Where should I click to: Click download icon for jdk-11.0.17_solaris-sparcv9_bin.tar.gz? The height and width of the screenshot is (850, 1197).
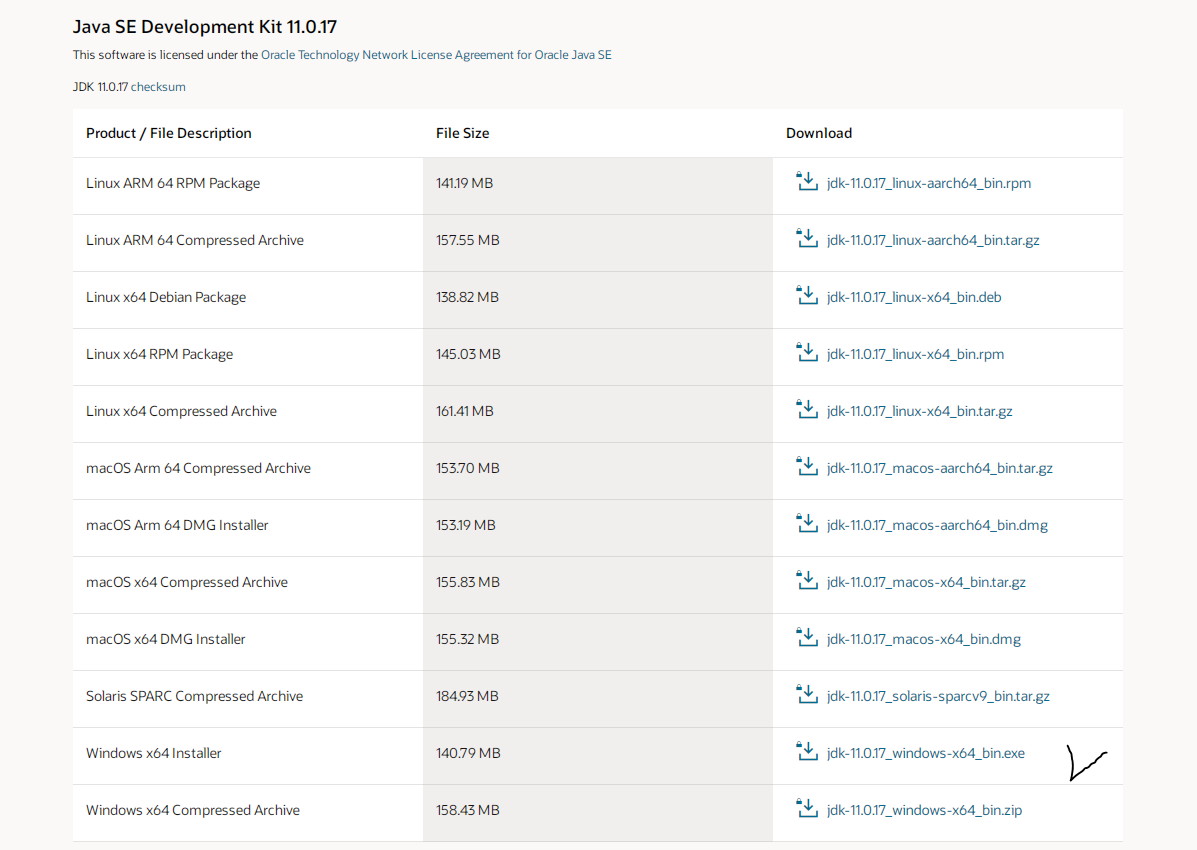pos(806,695)
